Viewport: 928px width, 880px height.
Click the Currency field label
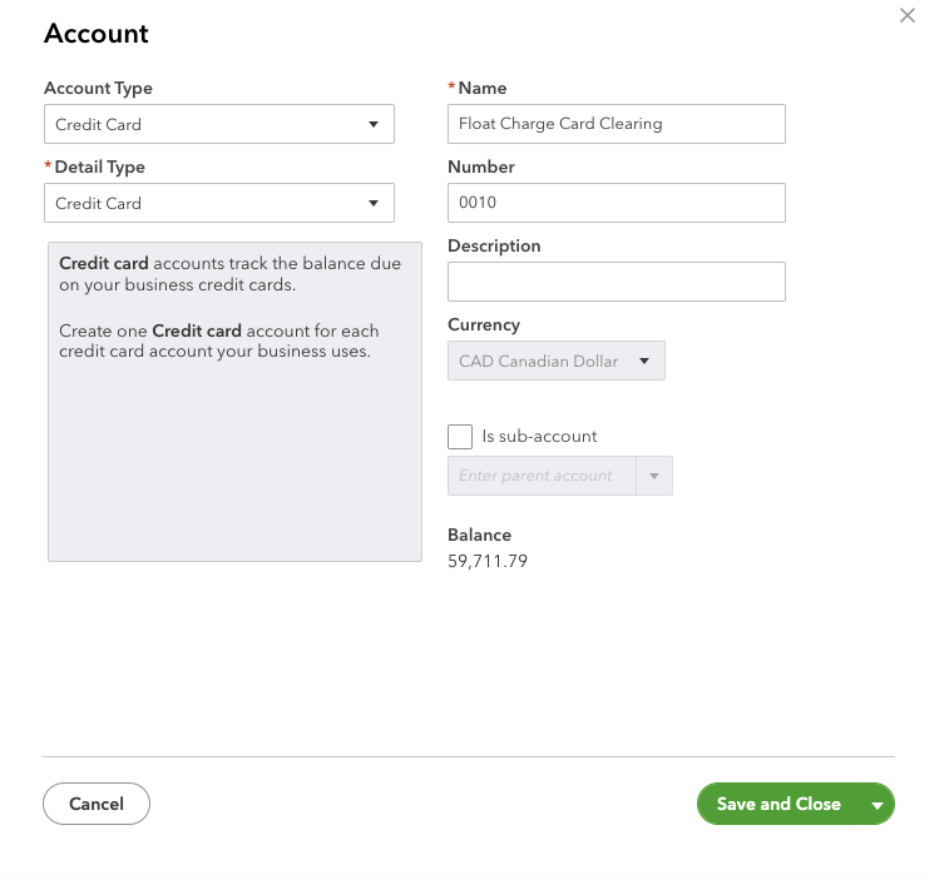point(484,325)
